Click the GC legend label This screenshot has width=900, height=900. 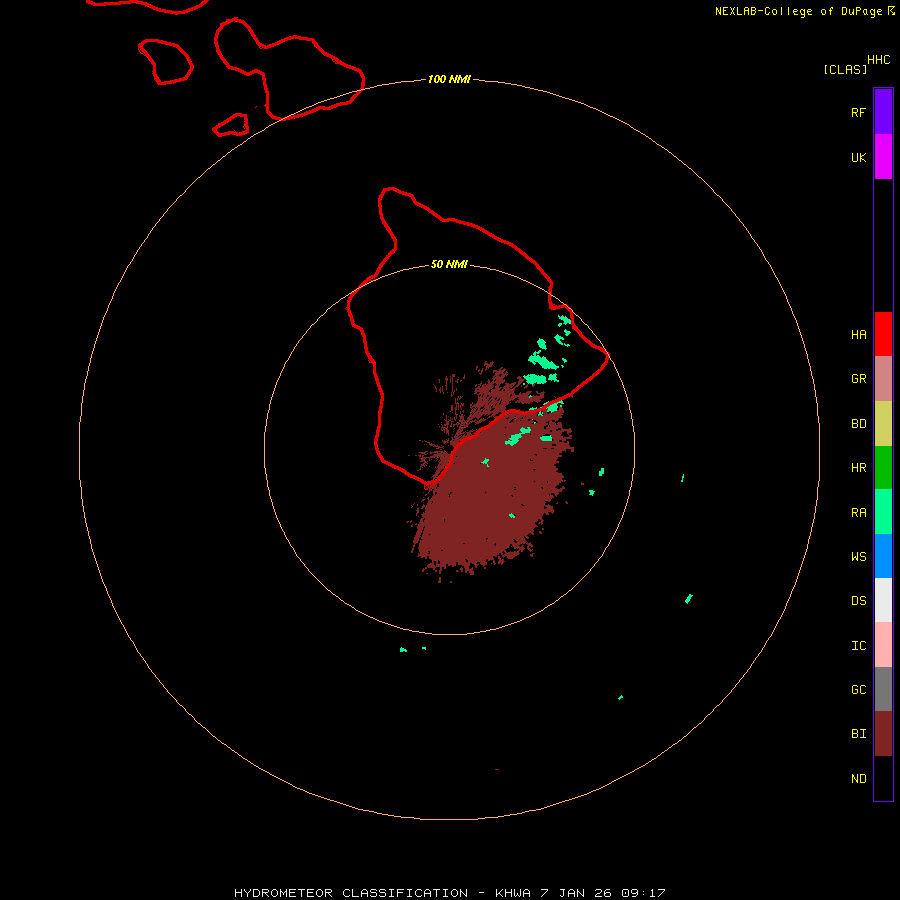[858, 689]
